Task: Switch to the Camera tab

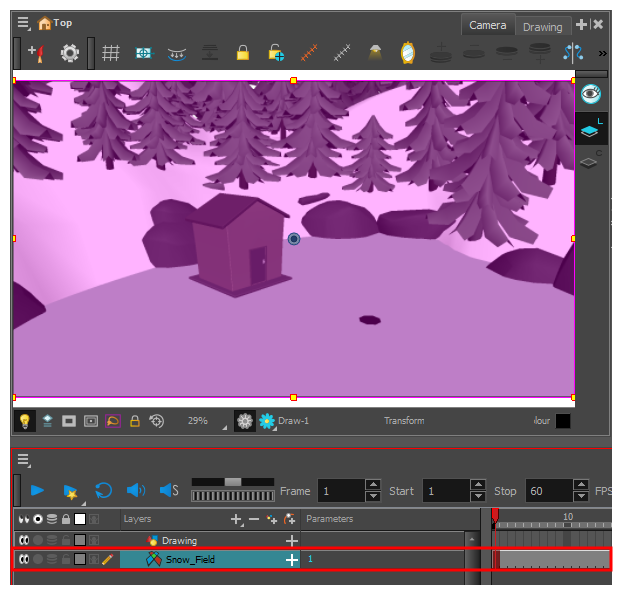Action: (487, 25)
